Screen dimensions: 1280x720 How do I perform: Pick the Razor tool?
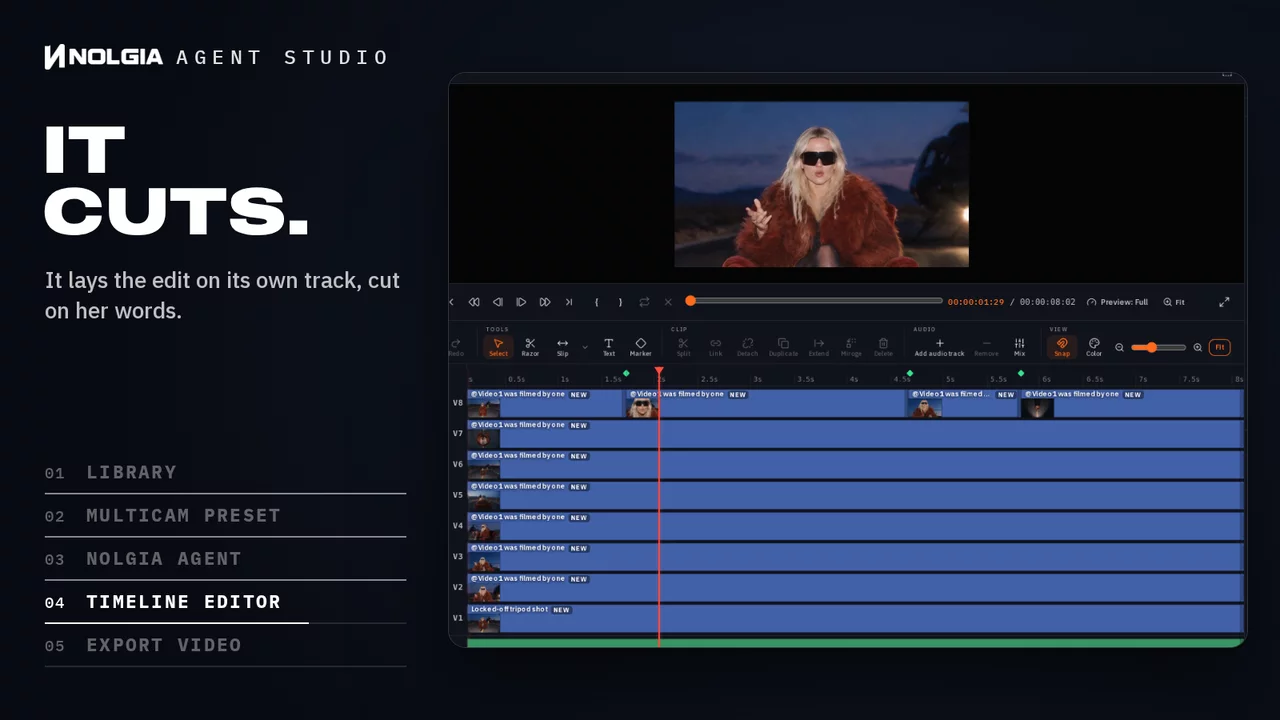click(x=530, y=346)
